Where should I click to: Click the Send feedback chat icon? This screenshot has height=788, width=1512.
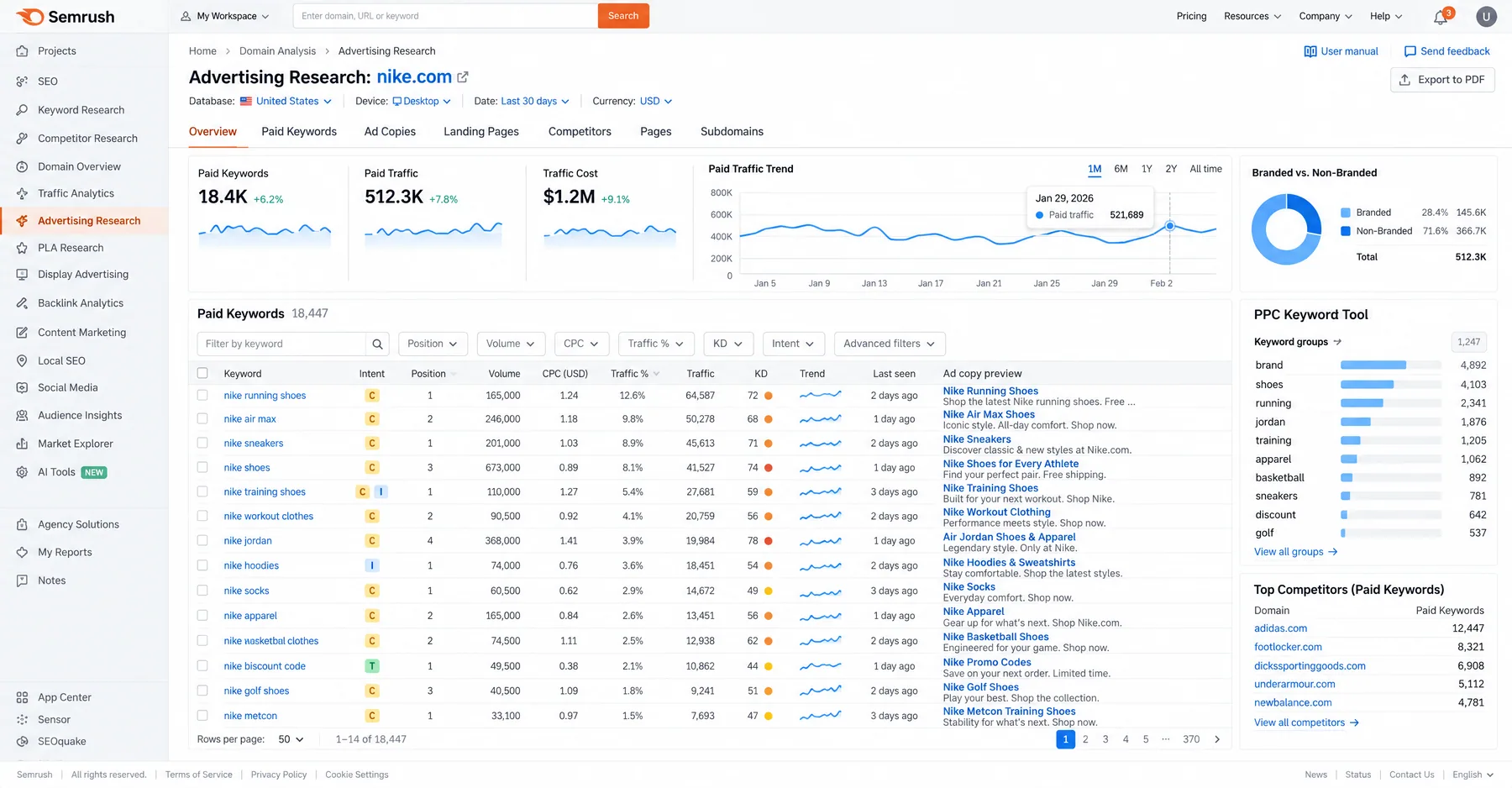point(1410,51)
